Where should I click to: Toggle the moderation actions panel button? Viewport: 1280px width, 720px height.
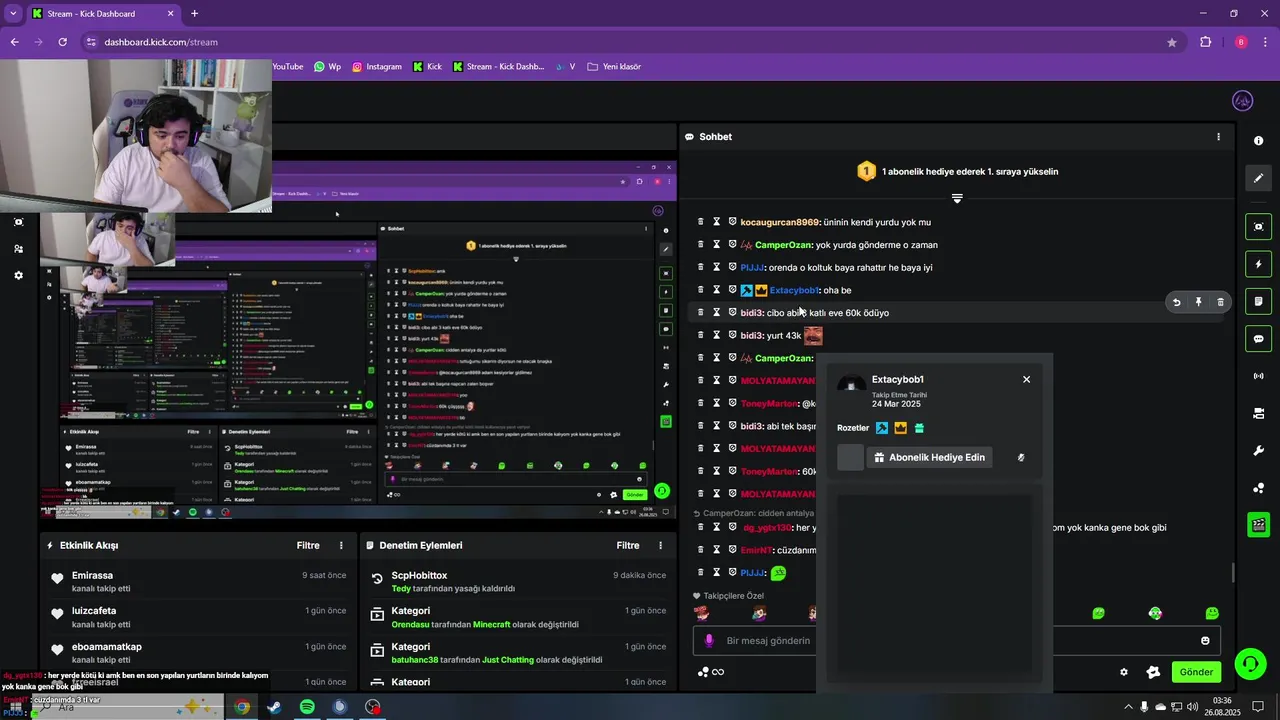pos(1258,301)
